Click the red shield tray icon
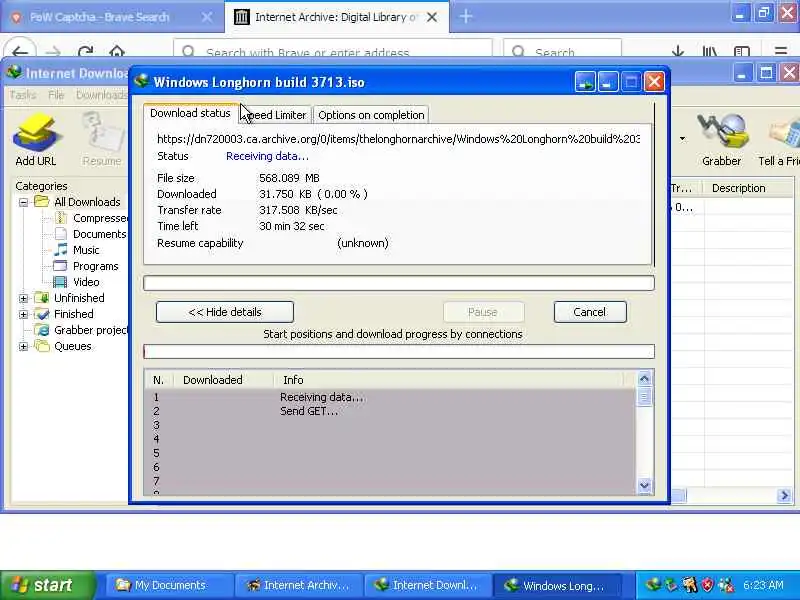This screenshot has height=600, width=800. coord(708,585)
